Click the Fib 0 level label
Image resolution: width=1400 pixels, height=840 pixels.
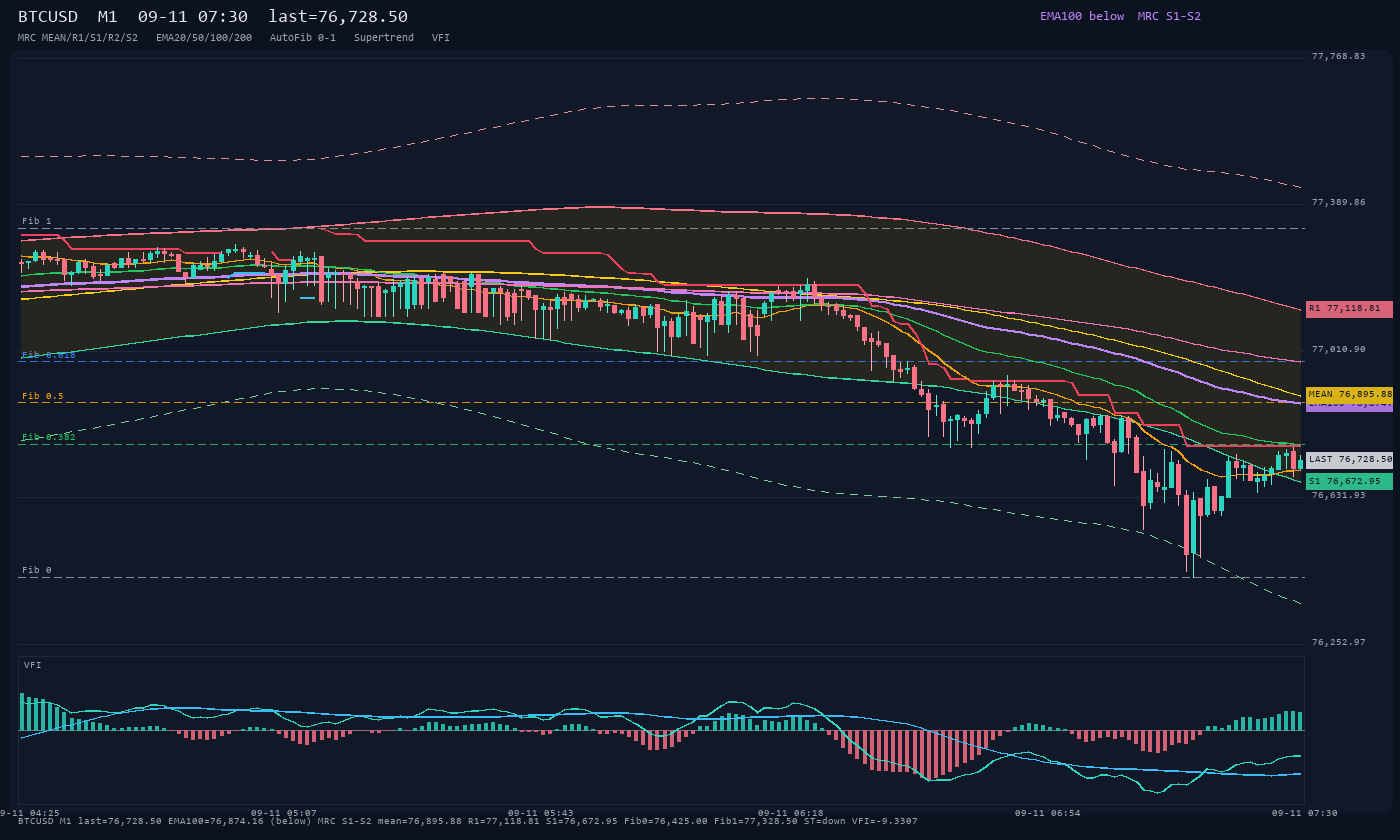[37, 570]
